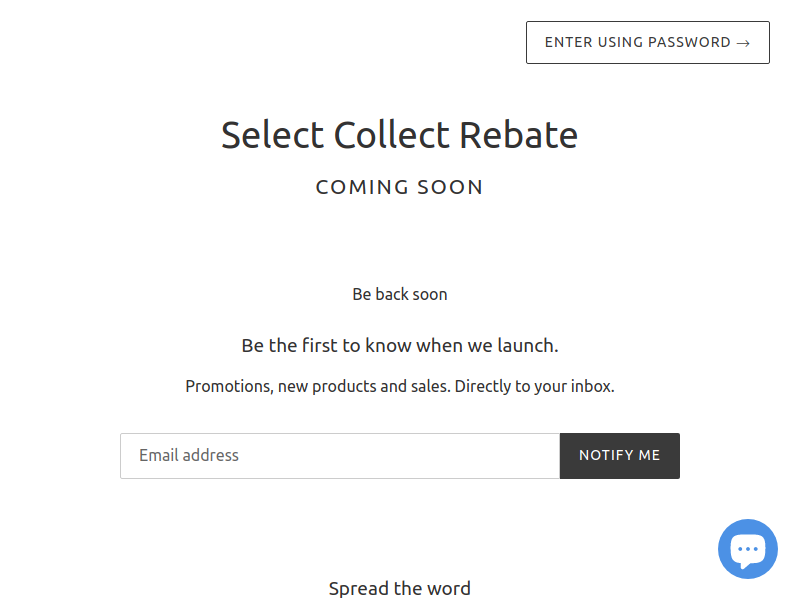The image size is (800, 600).
Task: Click the arrow icon beside Enter Using Password
Action: click(743, 43)
